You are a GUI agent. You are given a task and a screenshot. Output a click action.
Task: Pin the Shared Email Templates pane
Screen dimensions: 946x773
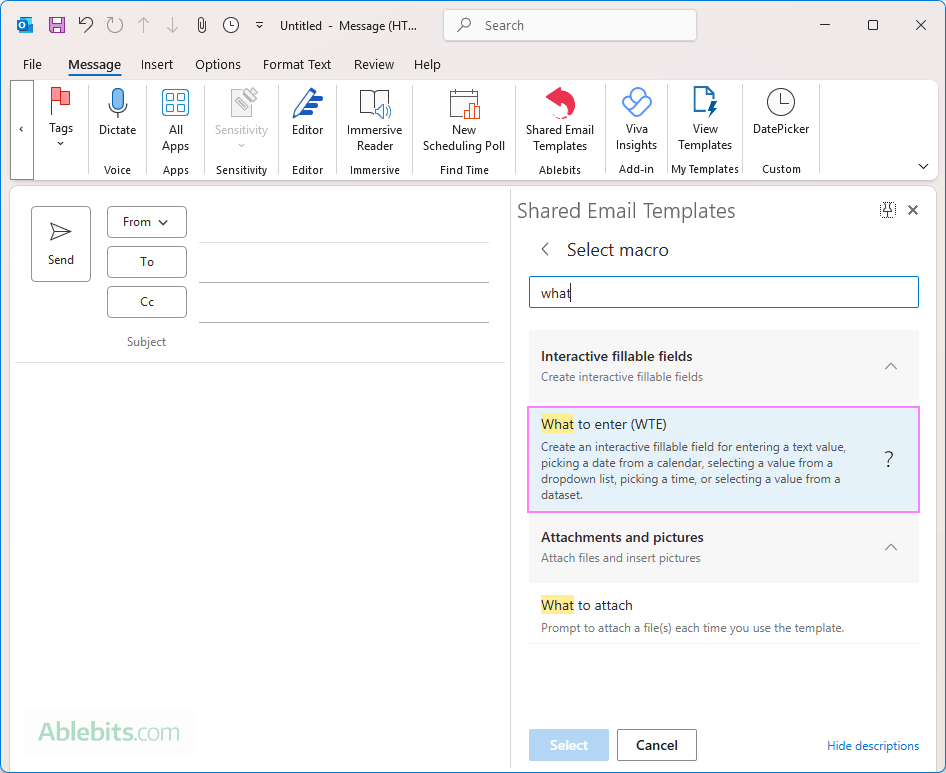click(x=887, y=210)
